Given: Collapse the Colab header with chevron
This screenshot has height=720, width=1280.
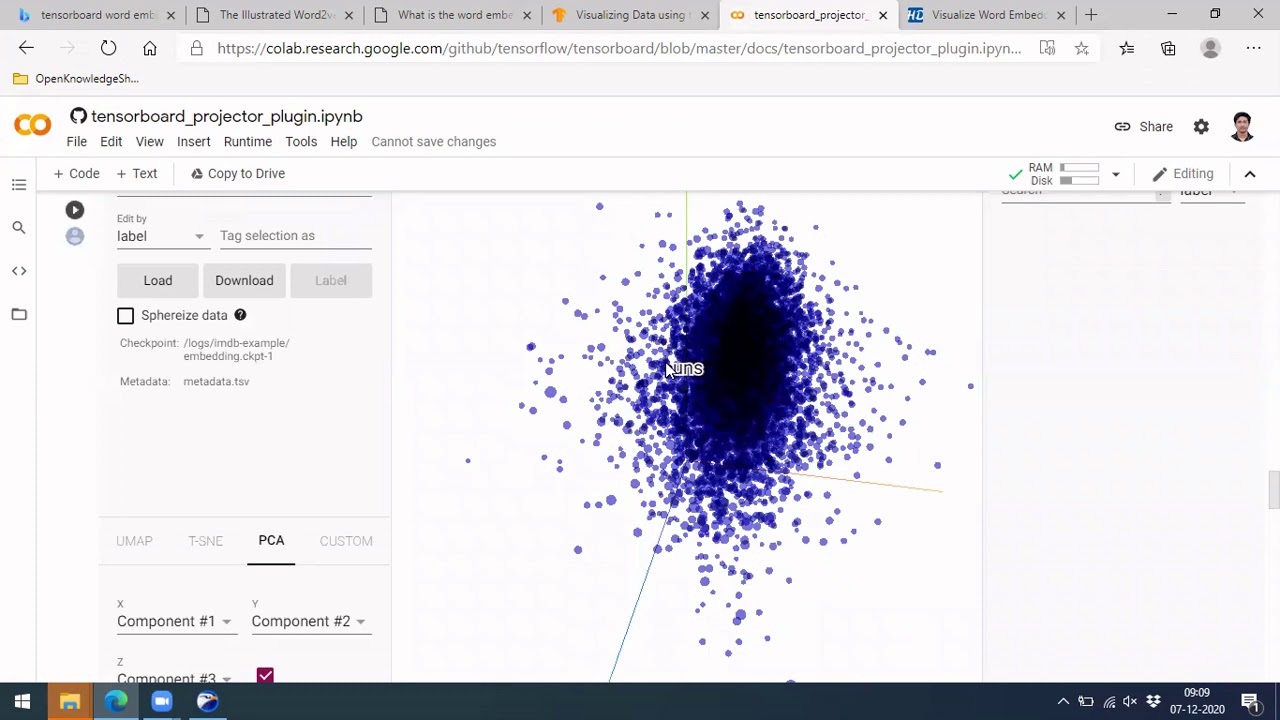Looking at the screenshot, I should tap(1249, 174).
